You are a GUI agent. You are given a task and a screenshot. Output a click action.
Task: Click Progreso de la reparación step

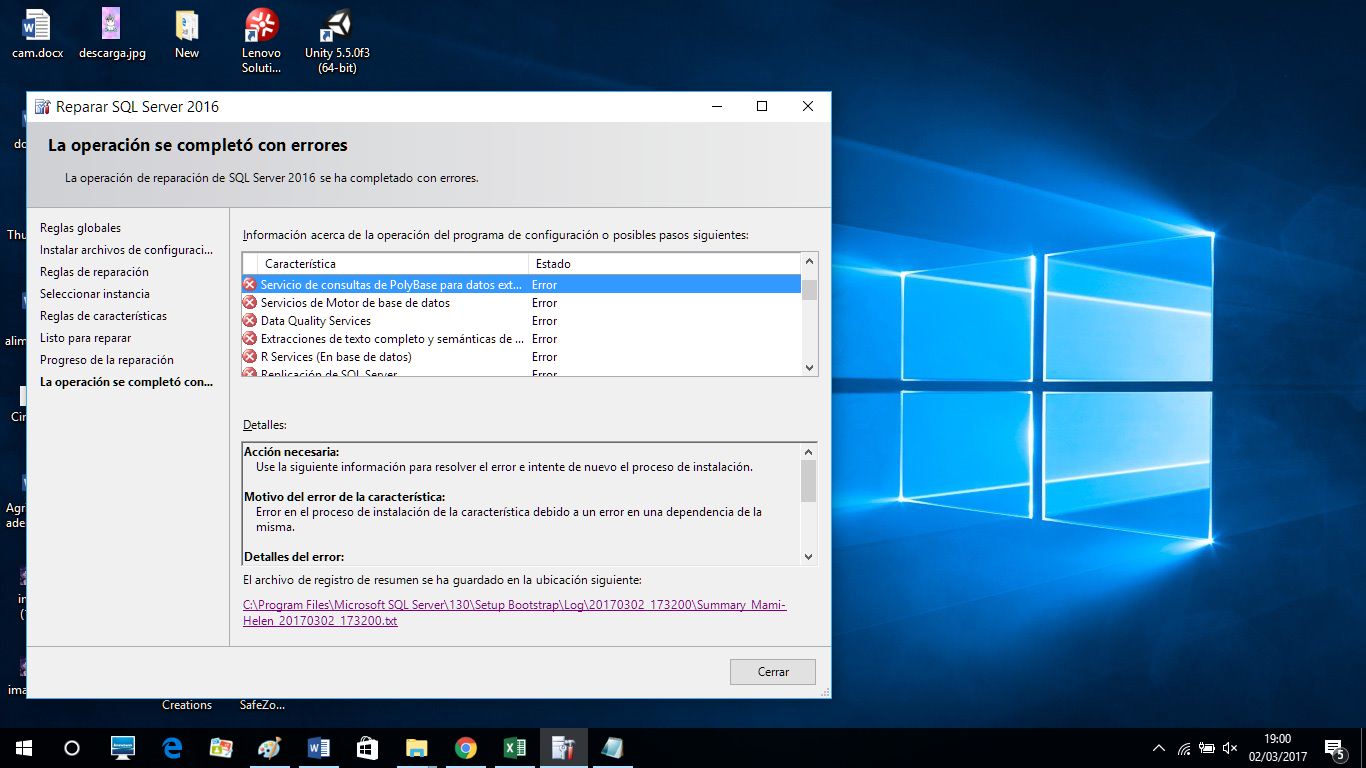point(107,360)
